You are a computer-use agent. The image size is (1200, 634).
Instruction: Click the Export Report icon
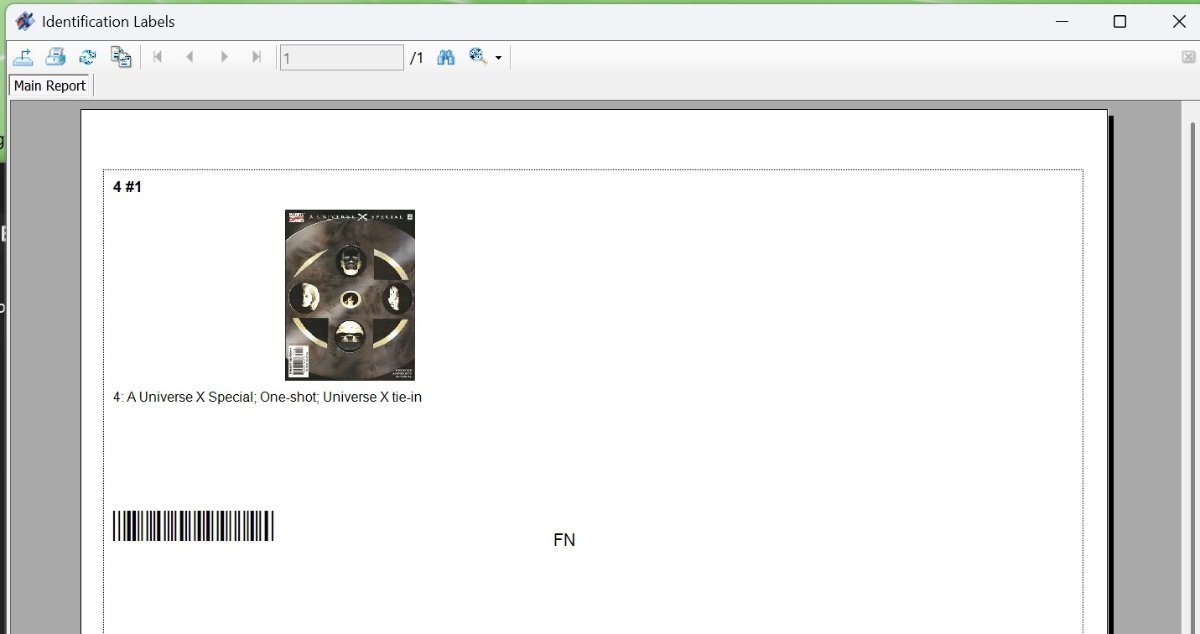click(23, 57)
